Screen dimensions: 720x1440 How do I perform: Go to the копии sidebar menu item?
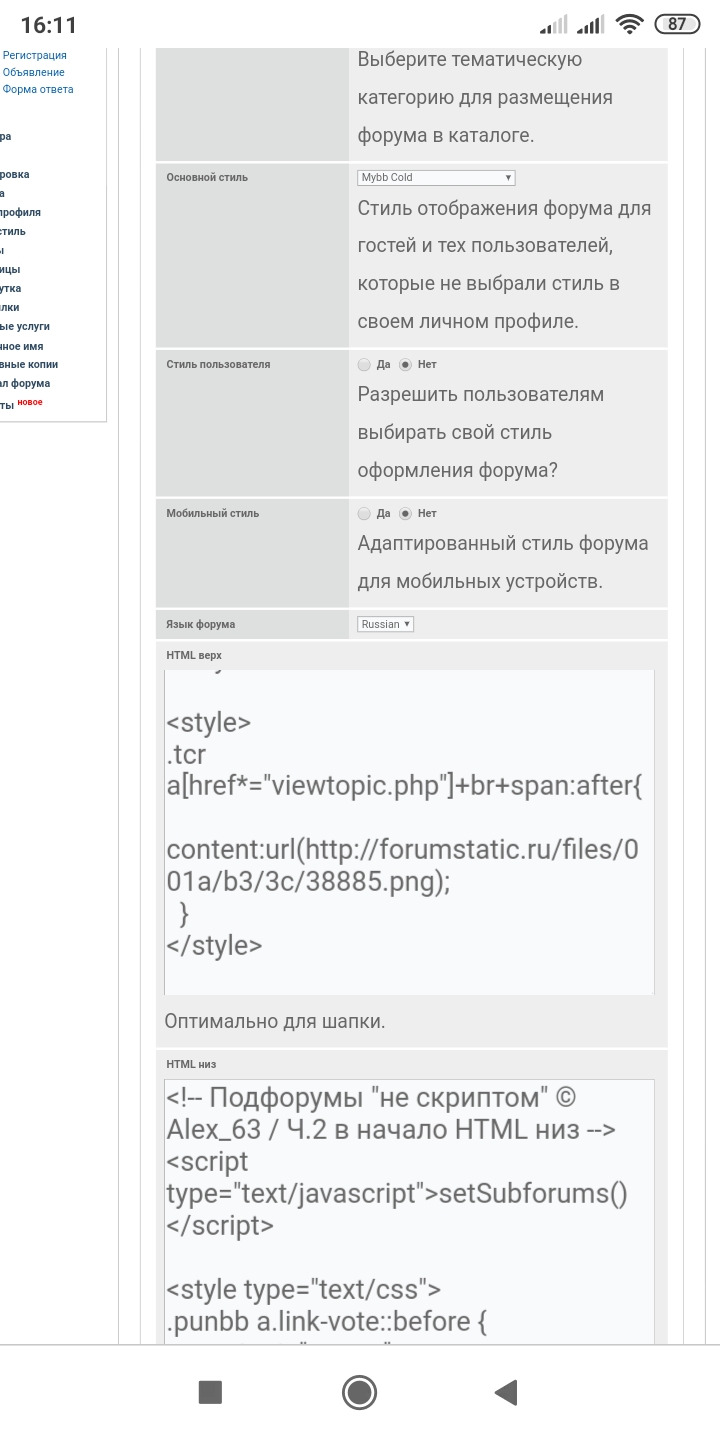[x=29, y=365]
